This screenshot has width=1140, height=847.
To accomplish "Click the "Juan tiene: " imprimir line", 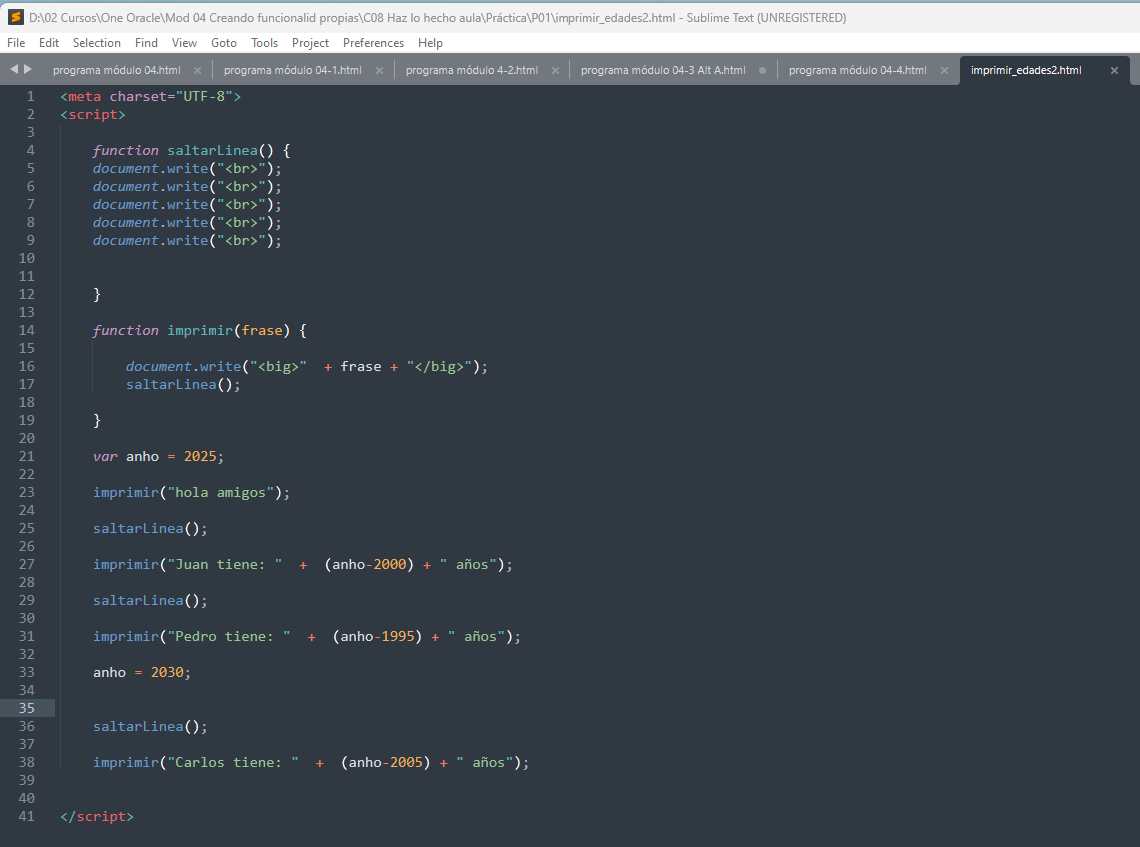I will click(x=303, y=565).
